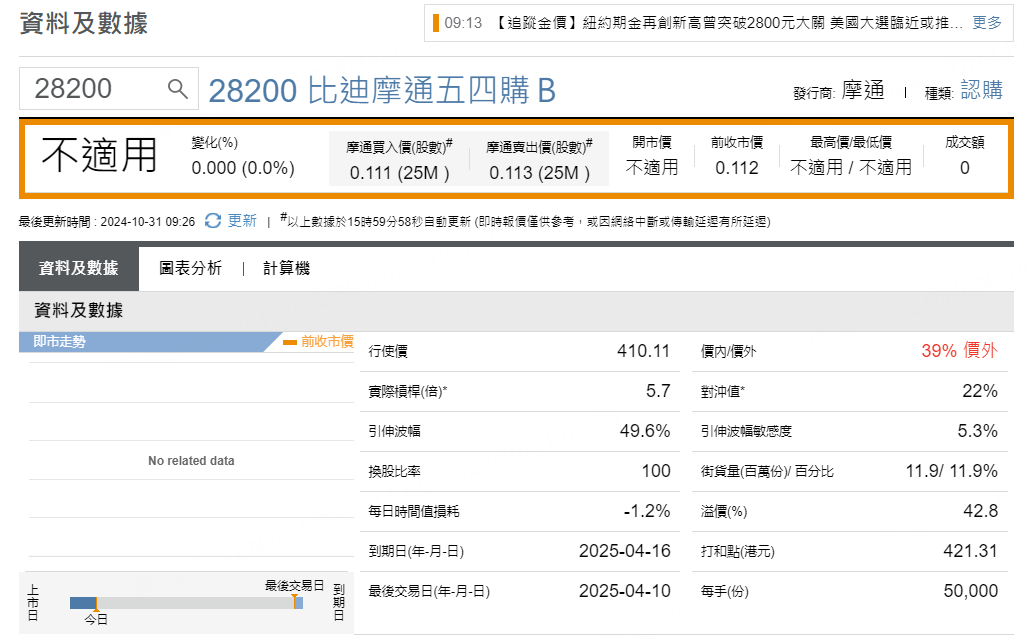Click the search magnifier icon
Viewport: 1027px width, 640px height.
tap(177, 88)
